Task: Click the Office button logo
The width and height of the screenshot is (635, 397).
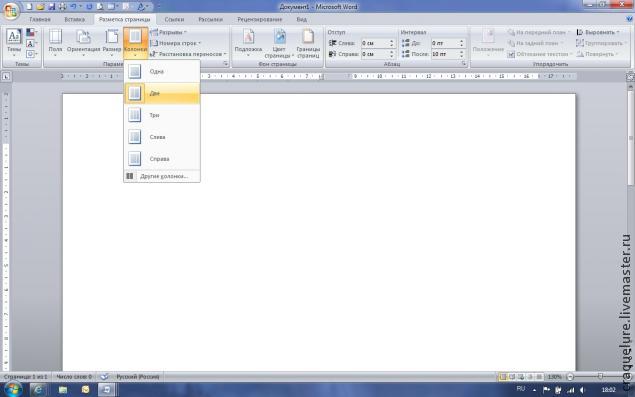Action: pos(11,11)
